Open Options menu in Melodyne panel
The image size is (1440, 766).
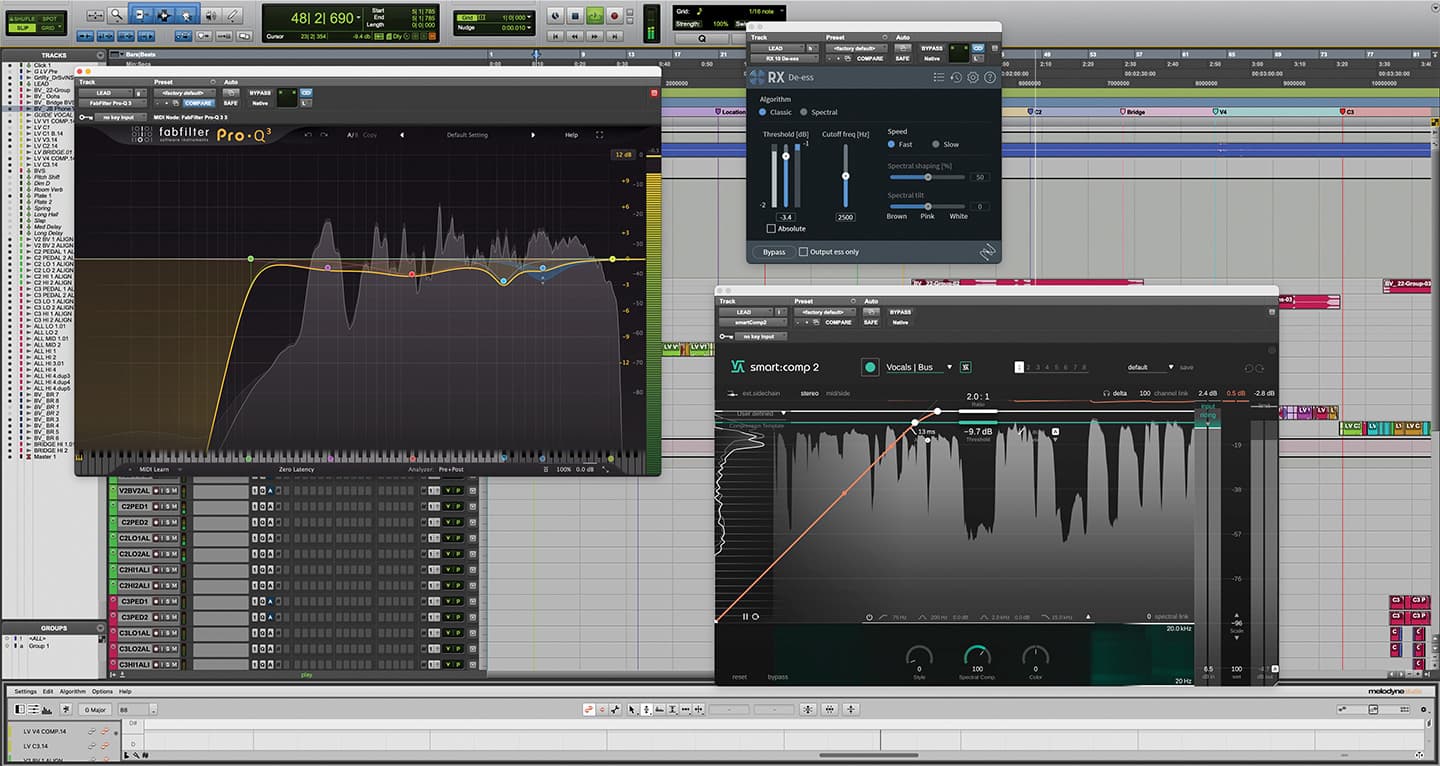(102, 692)
